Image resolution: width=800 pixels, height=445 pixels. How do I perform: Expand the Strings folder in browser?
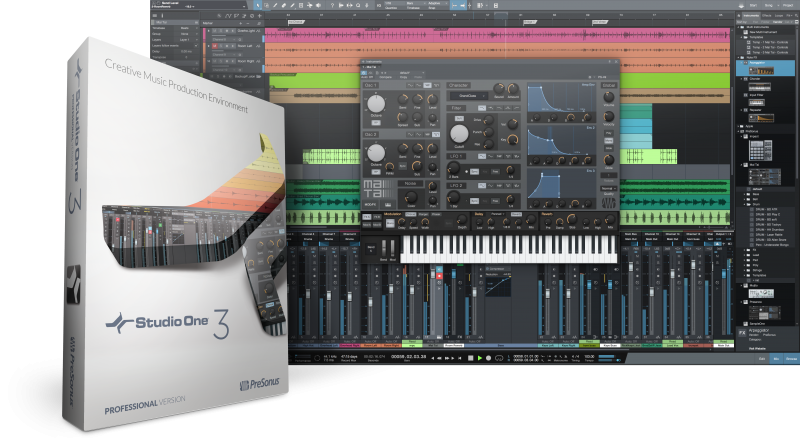(744, 270)
